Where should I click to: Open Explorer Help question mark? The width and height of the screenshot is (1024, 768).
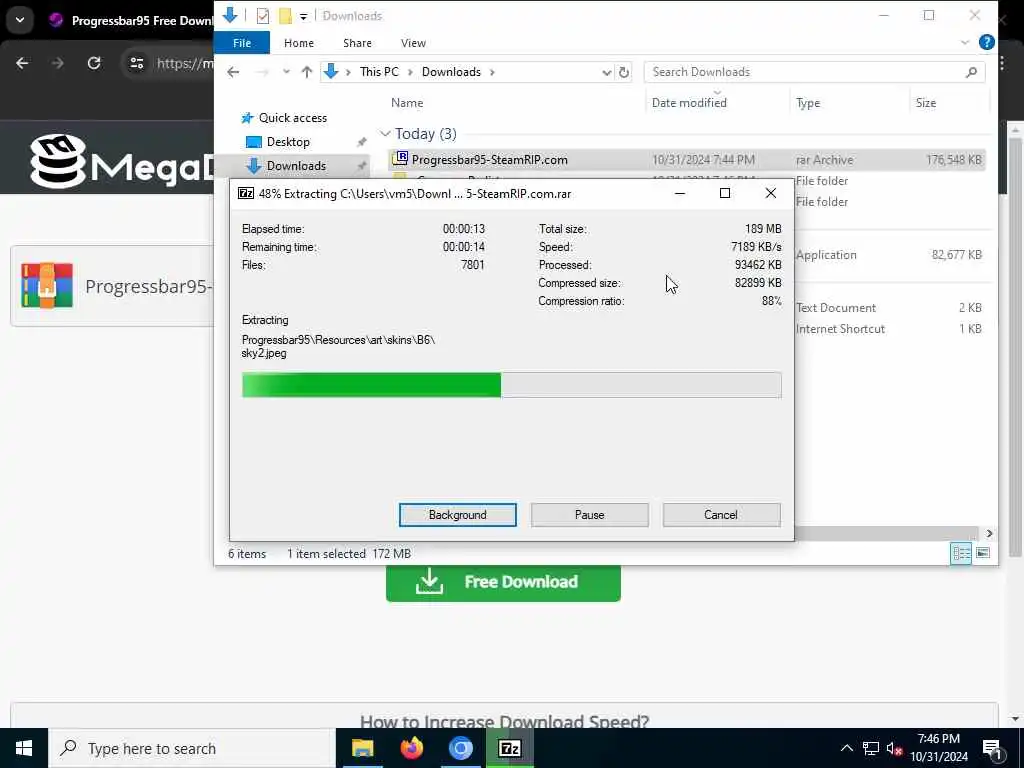pyautogui.click(x=986, y=42)
